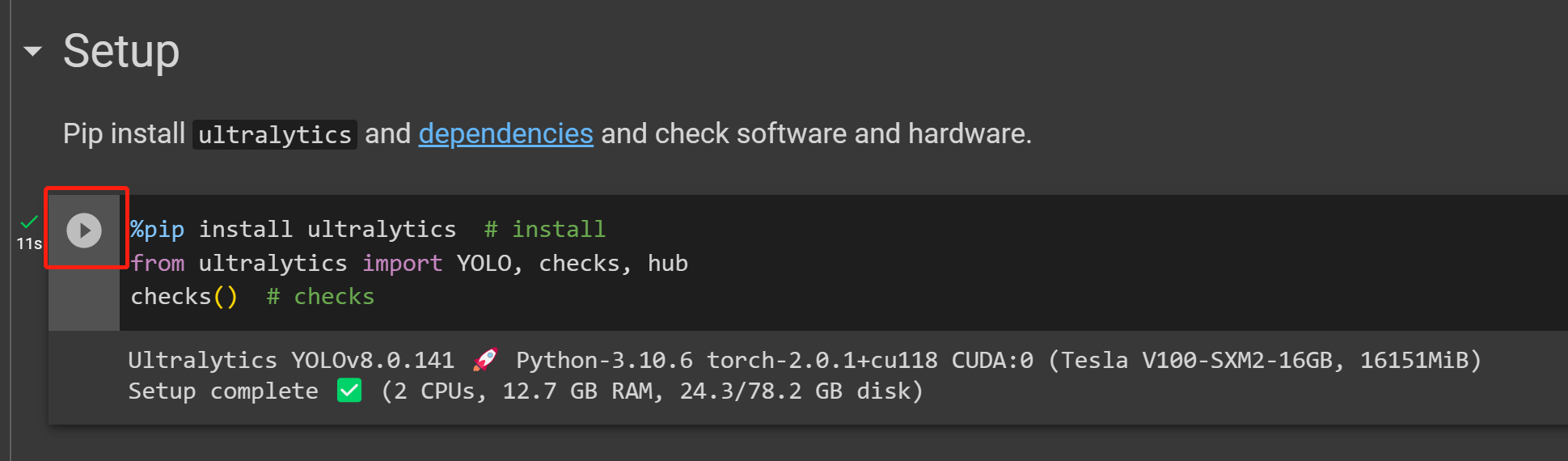
Task: Select the Setup section heading
Action: 121,52
